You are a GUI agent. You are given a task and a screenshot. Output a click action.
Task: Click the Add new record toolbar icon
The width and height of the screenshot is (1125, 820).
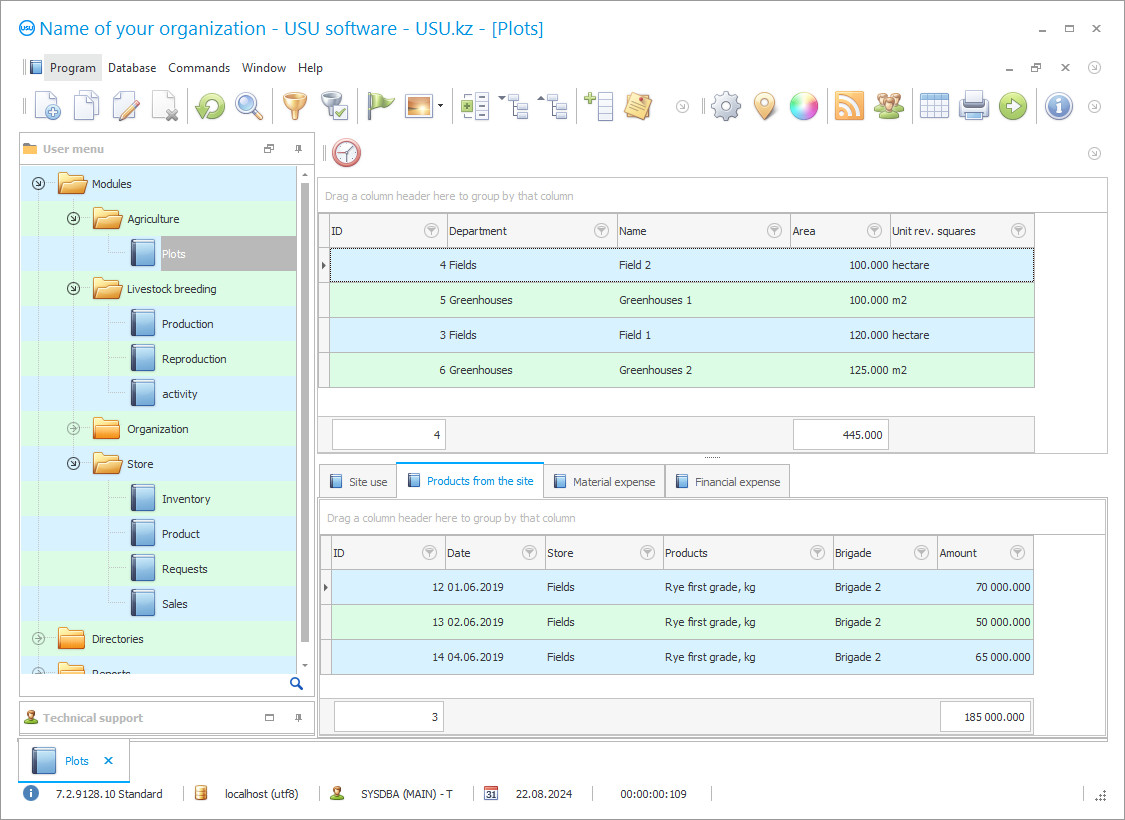point(47,106)
